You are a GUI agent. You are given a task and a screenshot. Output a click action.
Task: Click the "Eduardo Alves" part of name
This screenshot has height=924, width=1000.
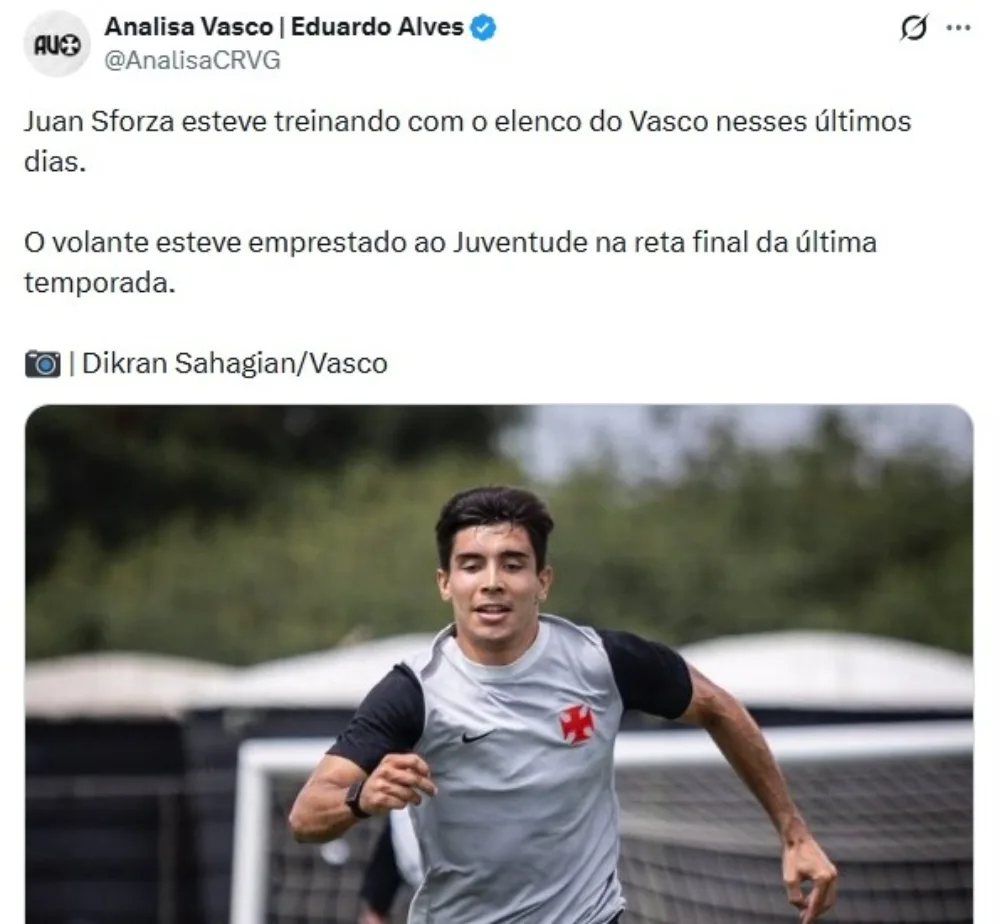click(x=377, y=27)
